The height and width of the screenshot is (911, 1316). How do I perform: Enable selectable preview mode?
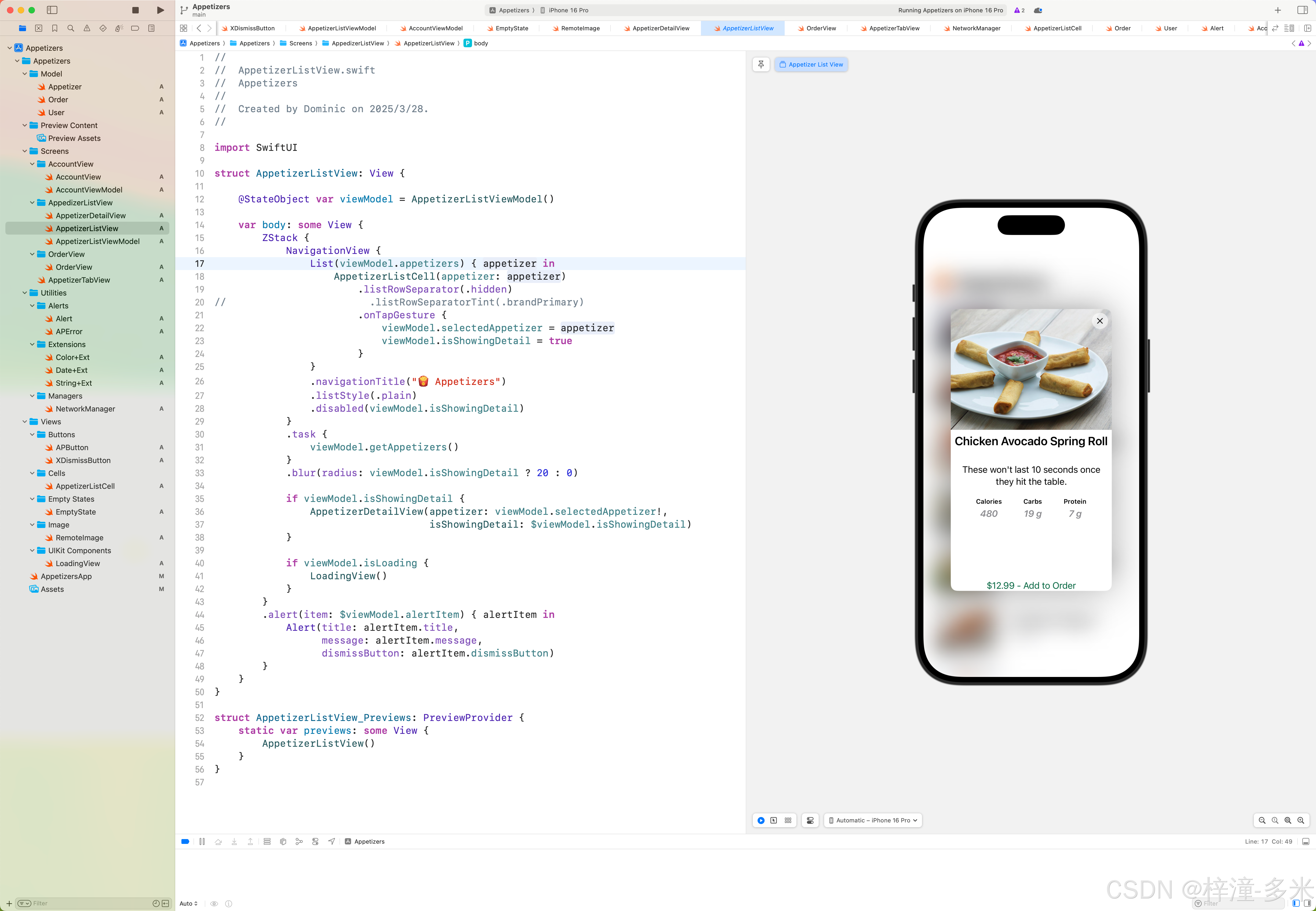774,820
